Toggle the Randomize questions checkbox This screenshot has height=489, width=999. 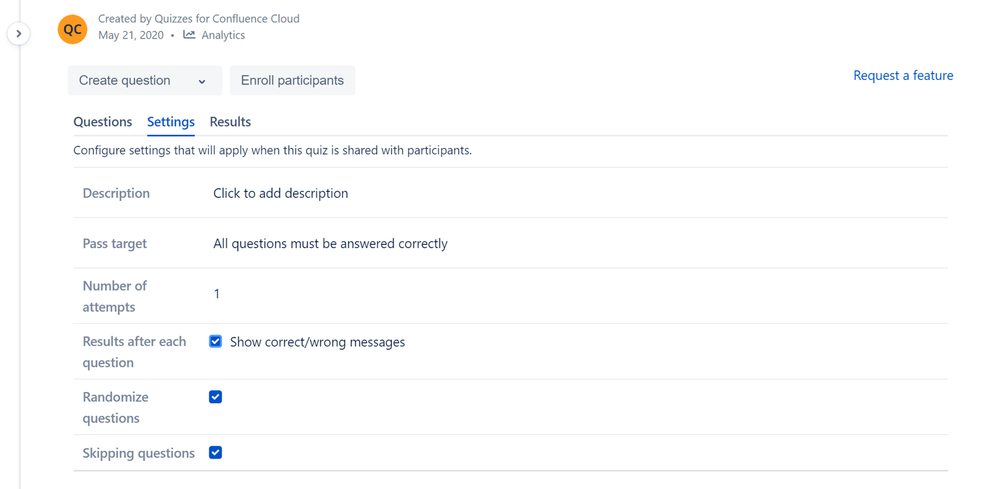(x=215, y=397)
